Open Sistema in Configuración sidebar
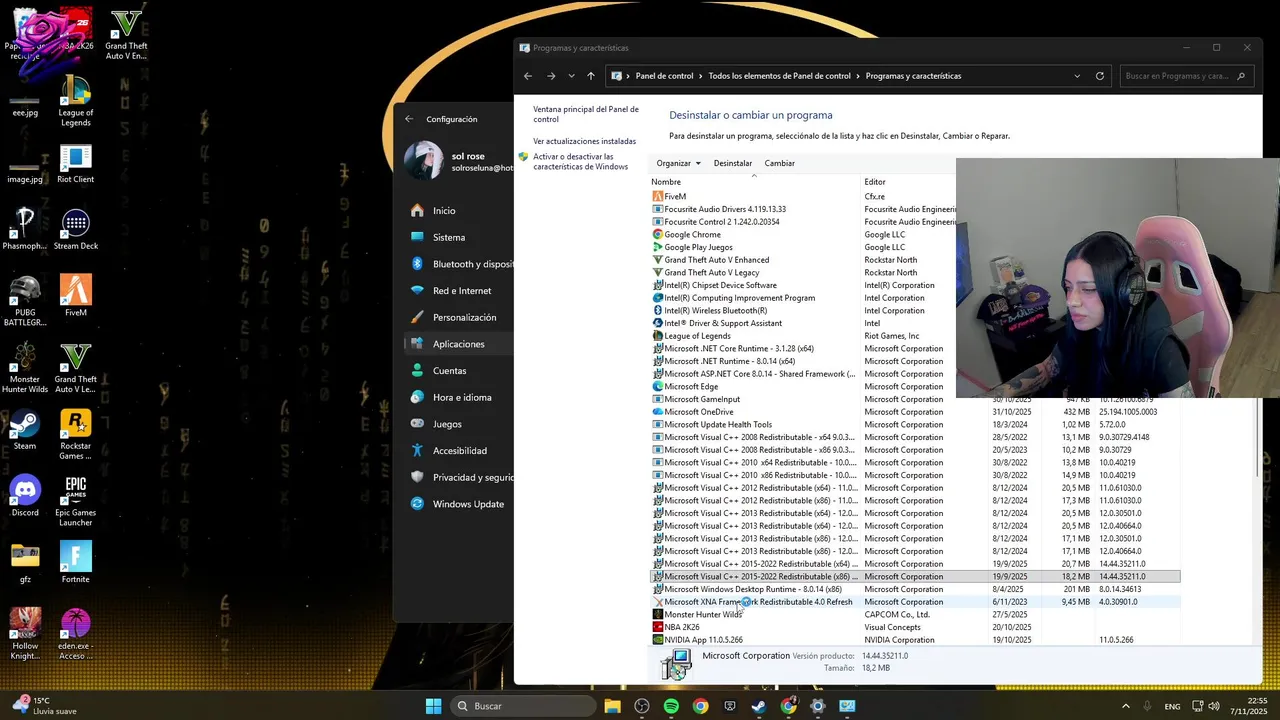The width and height of the screenshot is (1280, 720). coord(449,238)
